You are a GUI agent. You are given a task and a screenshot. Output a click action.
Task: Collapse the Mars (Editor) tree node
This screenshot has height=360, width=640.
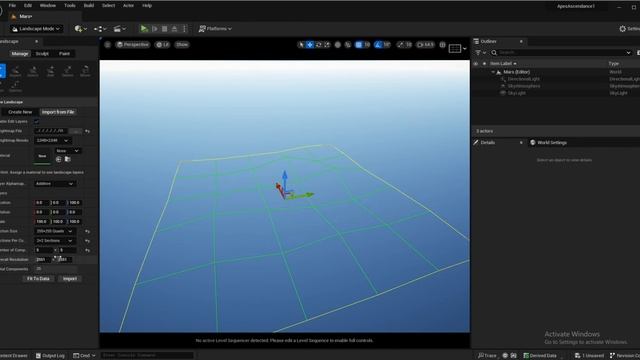(493, 72)
